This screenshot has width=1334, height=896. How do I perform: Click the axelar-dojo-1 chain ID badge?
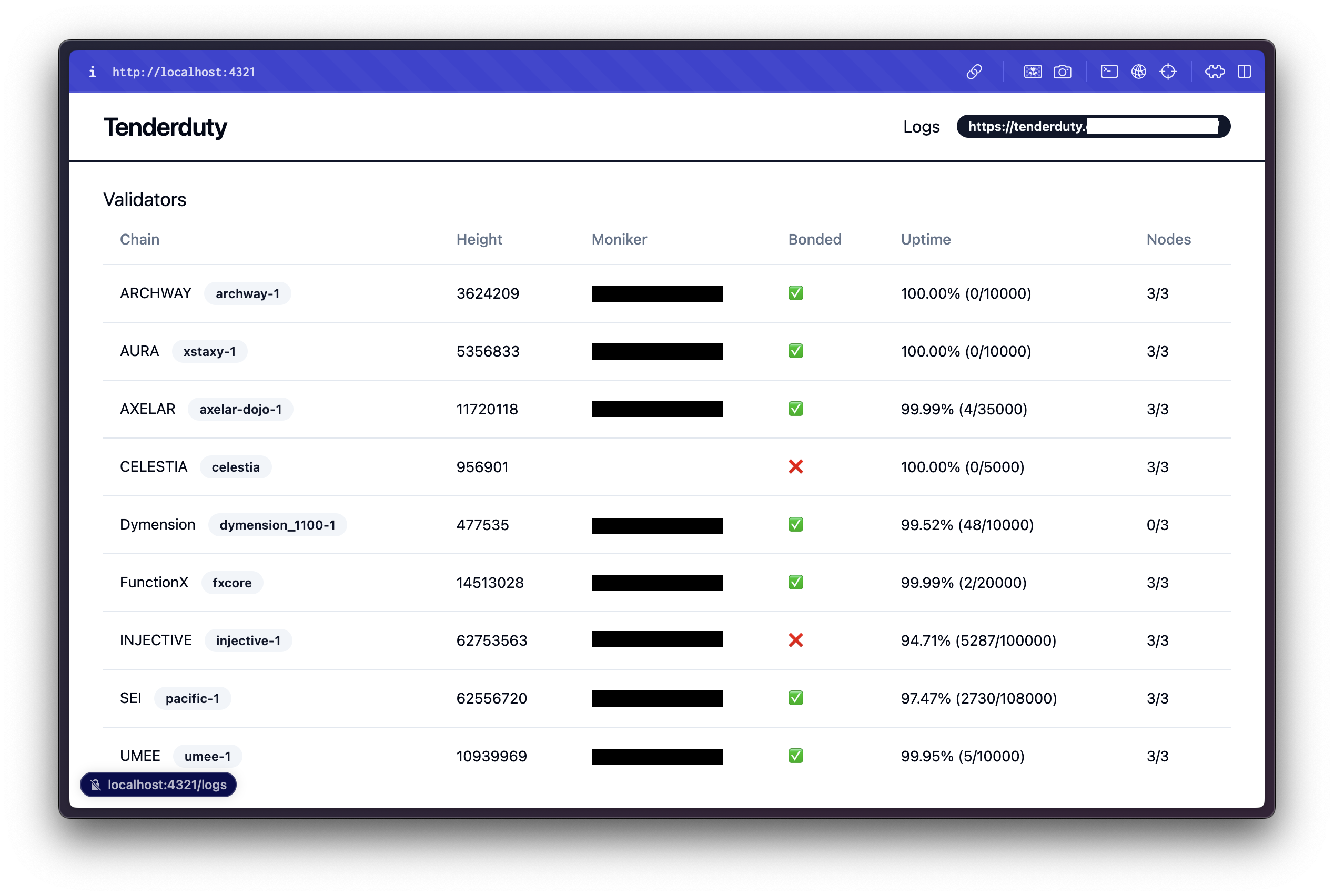pyautogui.click(x=240, y=409)
